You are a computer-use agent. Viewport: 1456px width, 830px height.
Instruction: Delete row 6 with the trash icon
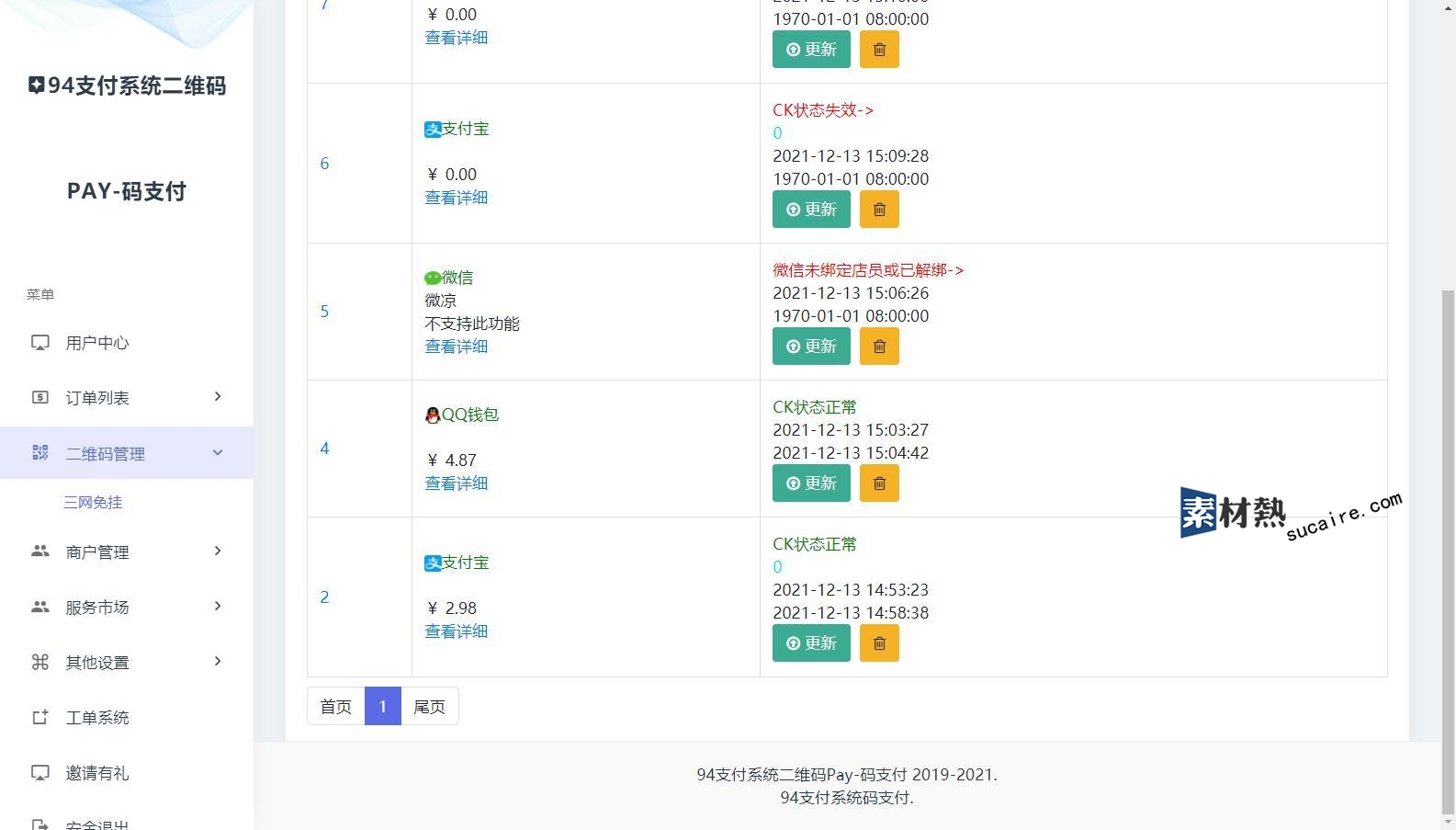879,210
